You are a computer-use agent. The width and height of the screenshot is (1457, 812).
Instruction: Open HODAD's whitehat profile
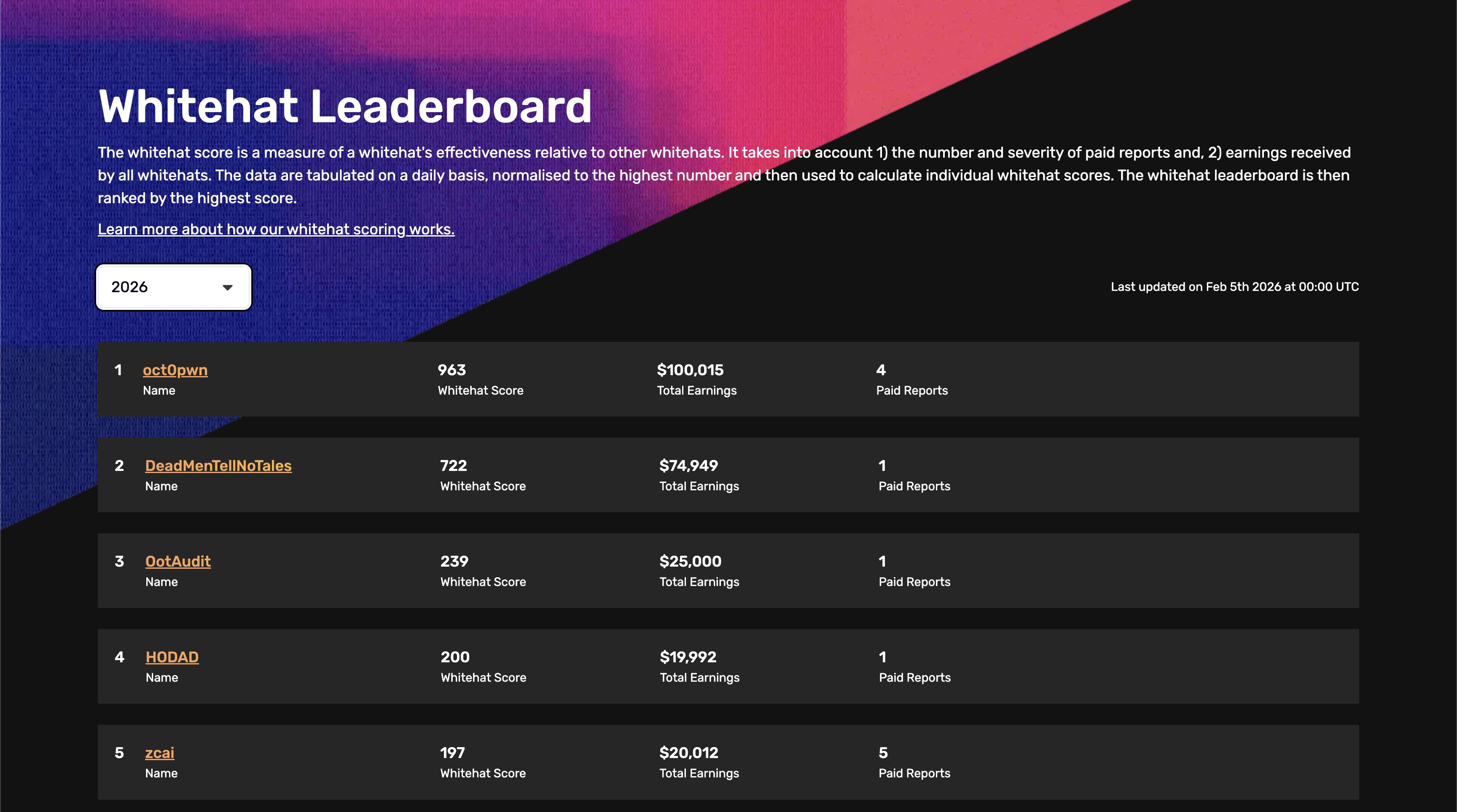tap(172, 656)
